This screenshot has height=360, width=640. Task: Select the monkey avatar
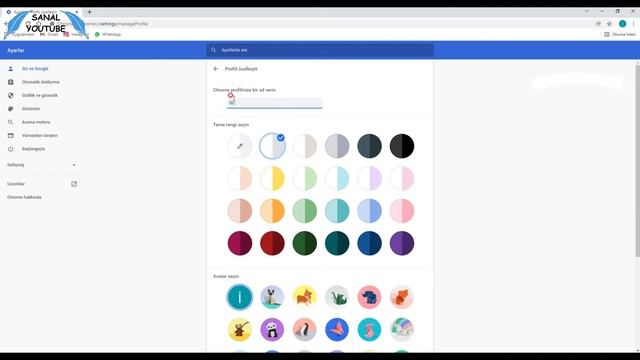tap(240, 329)
